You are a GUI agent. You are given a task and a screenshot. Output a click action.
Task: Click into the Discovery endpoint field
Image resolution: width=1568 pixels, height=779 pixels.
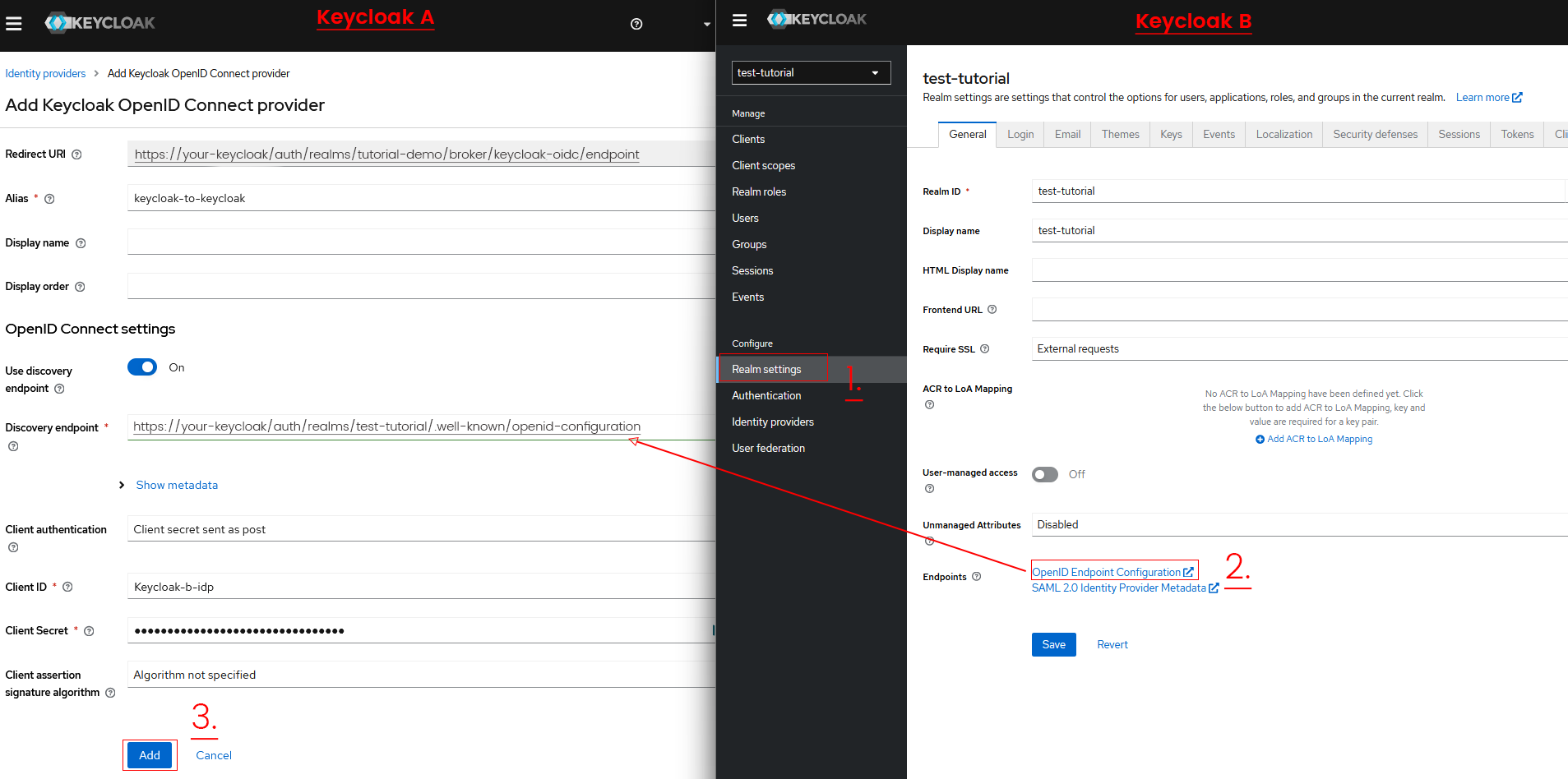(421, 426)
